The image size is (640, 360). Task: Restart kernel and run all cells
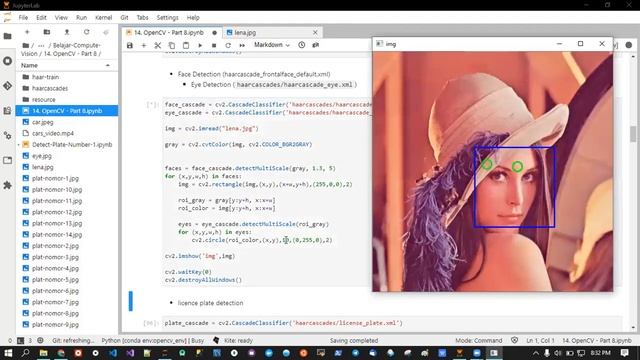point(242,45)
